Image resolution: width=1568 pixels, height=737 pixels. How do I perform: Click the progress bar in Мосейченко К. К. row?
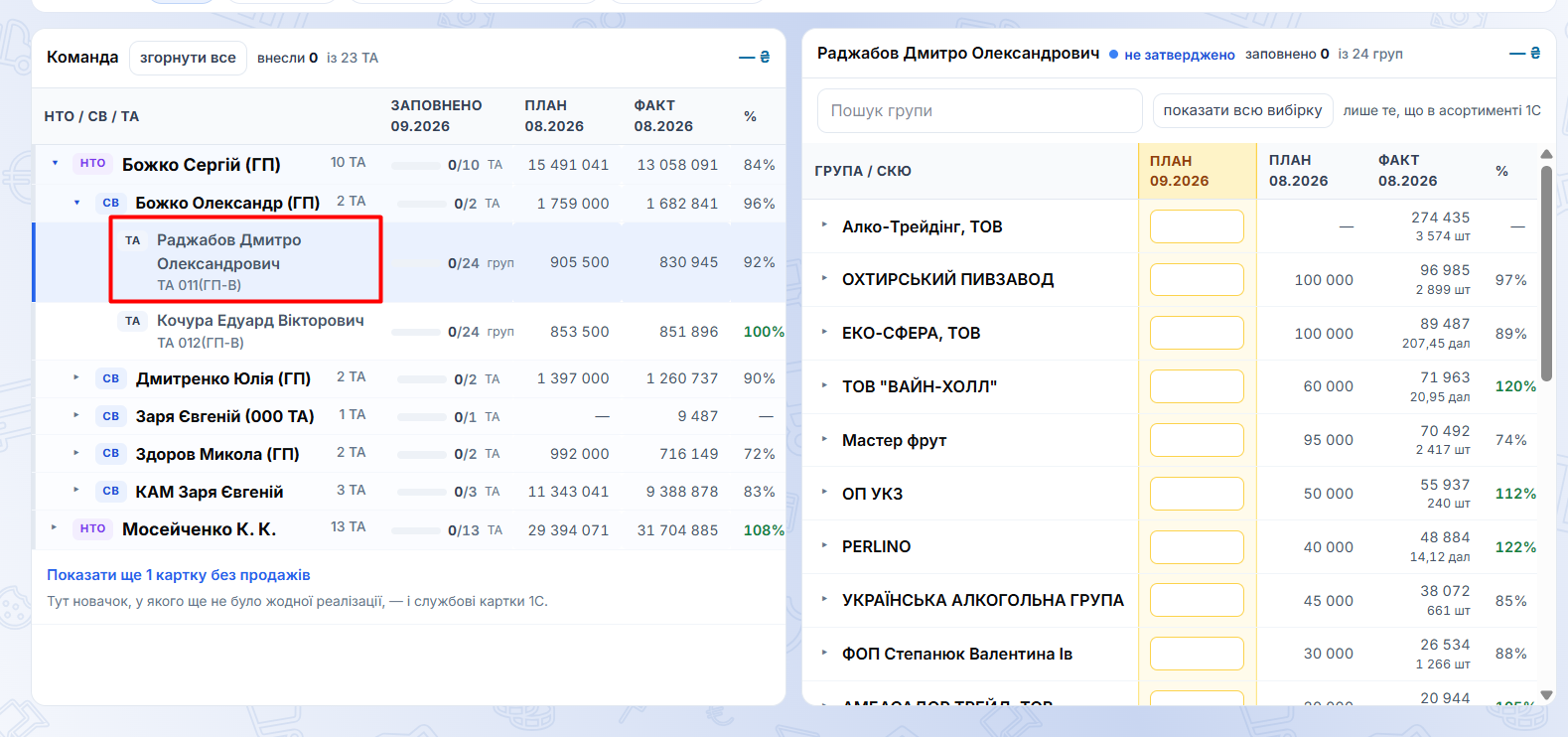[415, 531]
